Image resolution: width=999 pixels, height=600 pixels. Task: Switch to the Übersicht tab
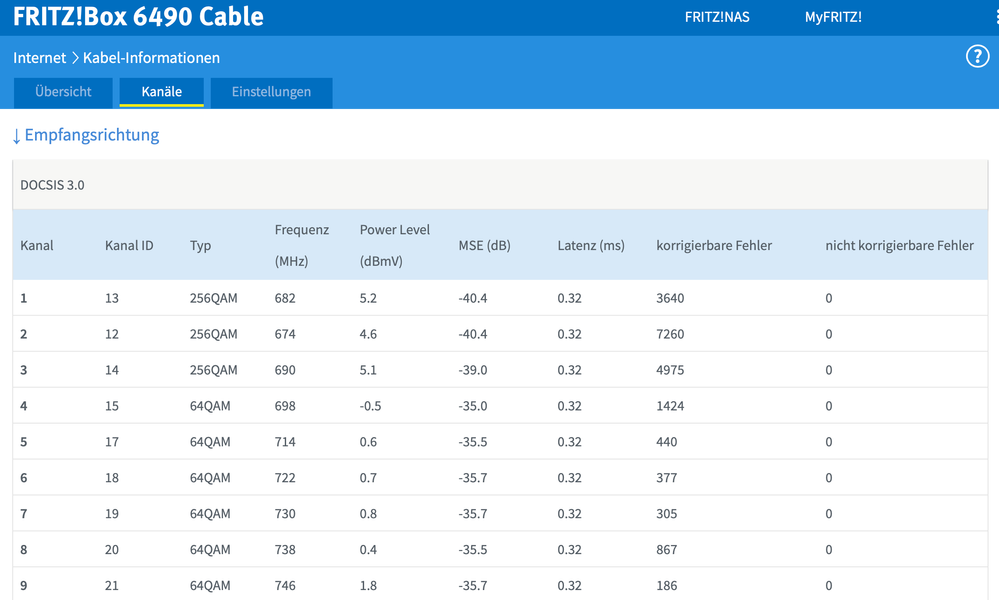click(x=63, y=92)
